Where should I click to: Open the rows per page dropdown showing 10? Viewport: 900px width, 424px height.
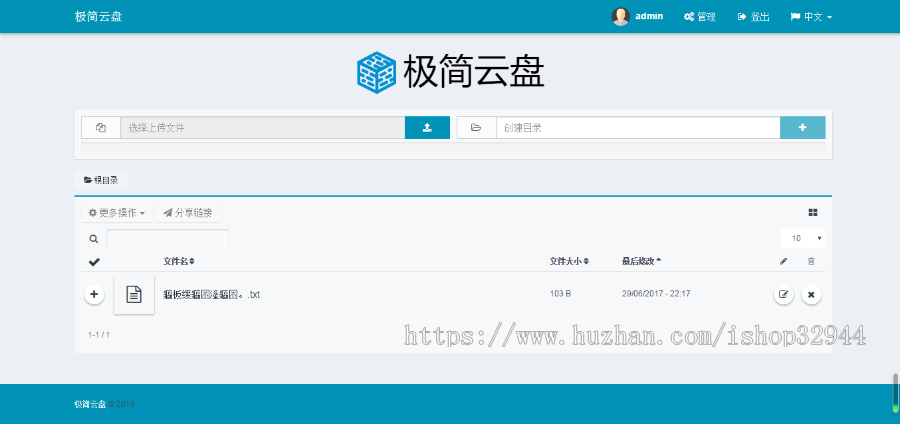pos(804,239)
